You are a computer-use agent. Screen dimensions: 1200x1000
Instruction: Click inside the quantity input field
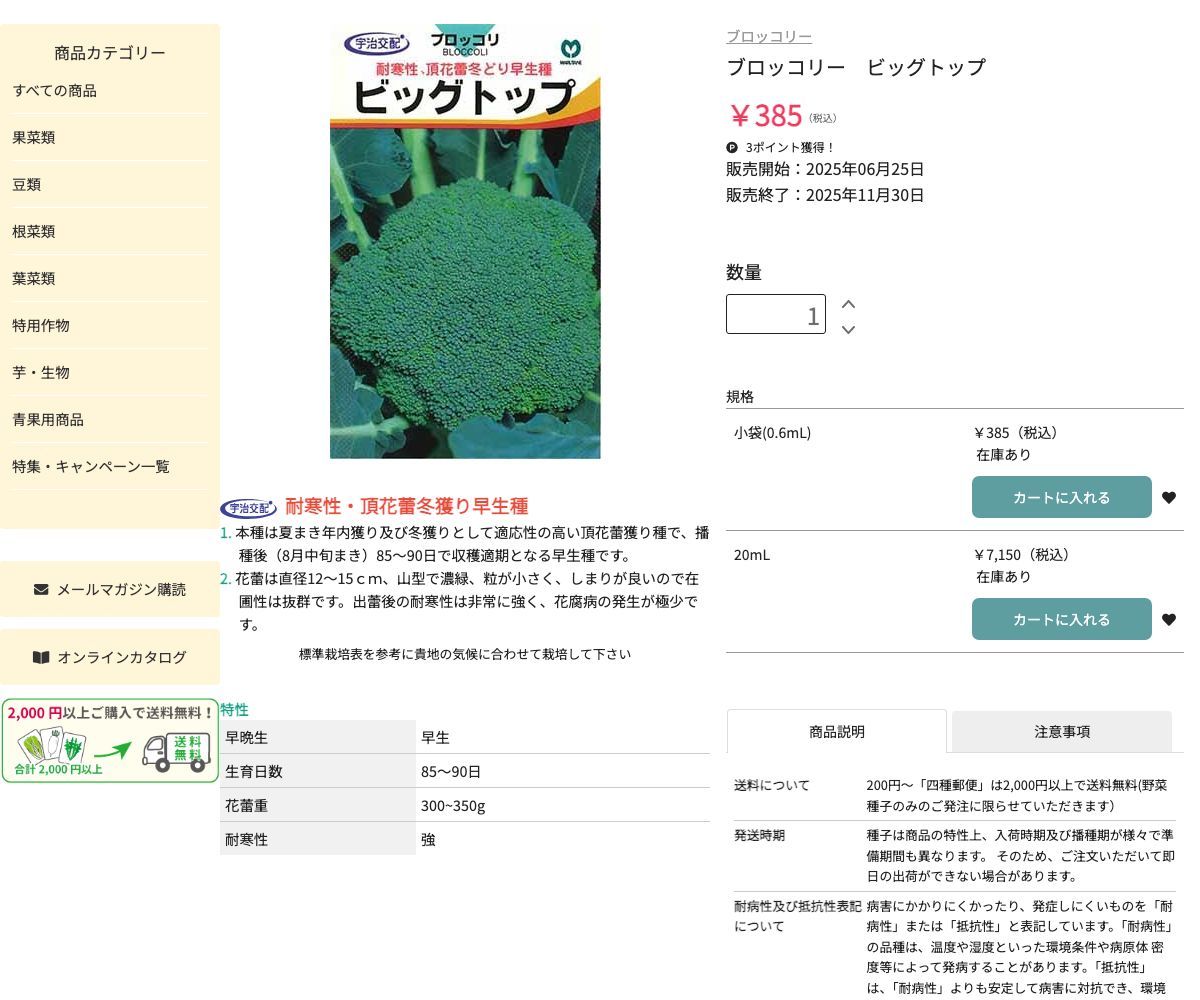[x=776, y=313]
